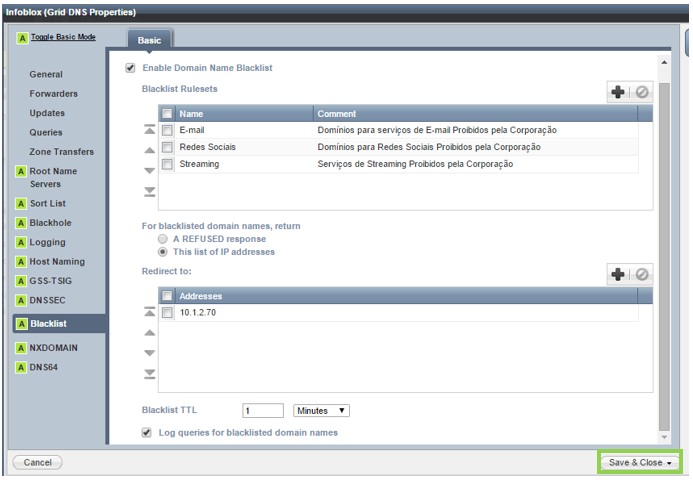Click the delete icon for Blacklist Rulesets
Screen dimensions: 693x480
coord(642,92)
